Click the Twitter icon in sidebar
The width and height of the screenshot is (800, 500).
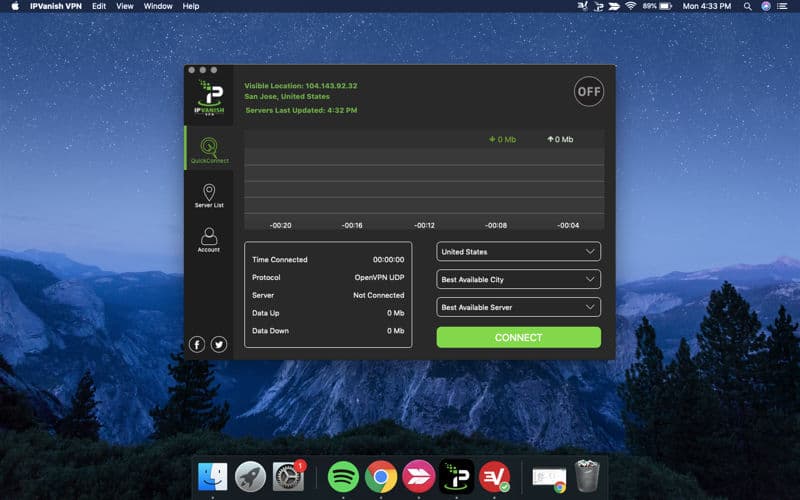[x=219, y=344]
